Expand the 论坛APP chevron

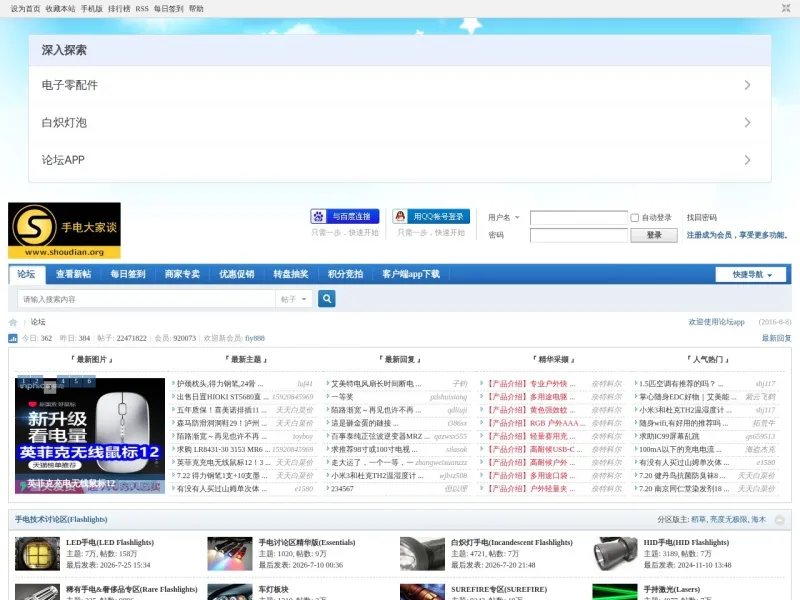coord(747,160)
